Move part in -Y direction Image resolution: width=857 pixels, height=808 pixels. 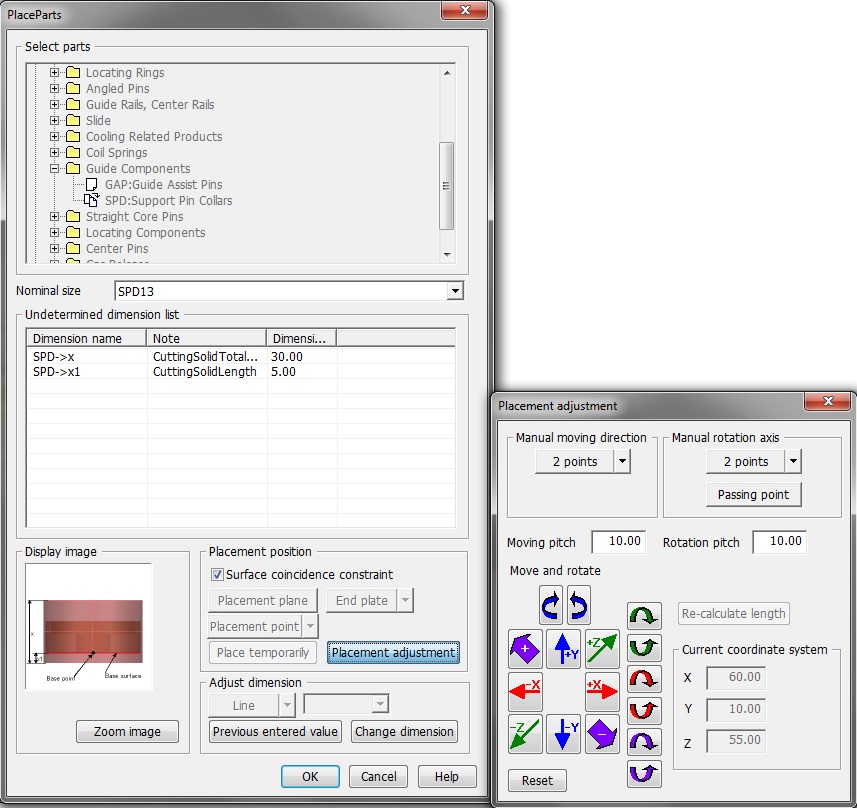click(564, 734)
